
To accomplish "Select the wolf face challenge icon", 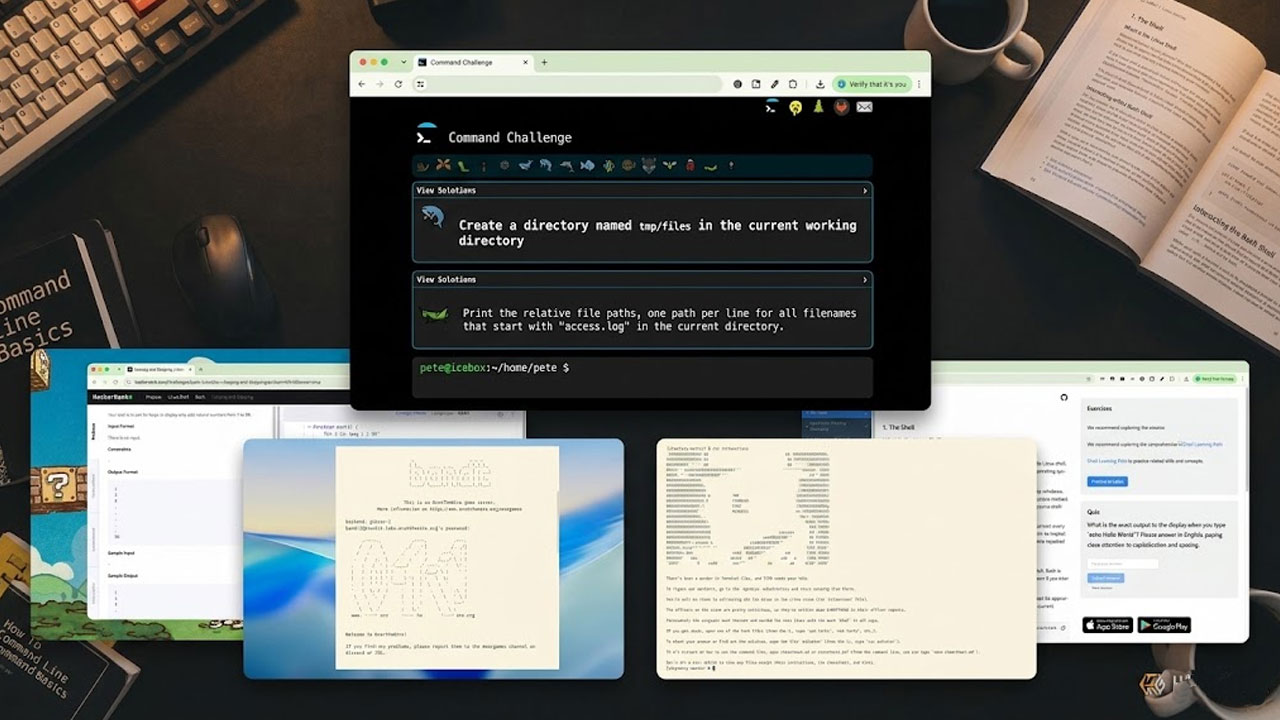I will tap(649, 166).
